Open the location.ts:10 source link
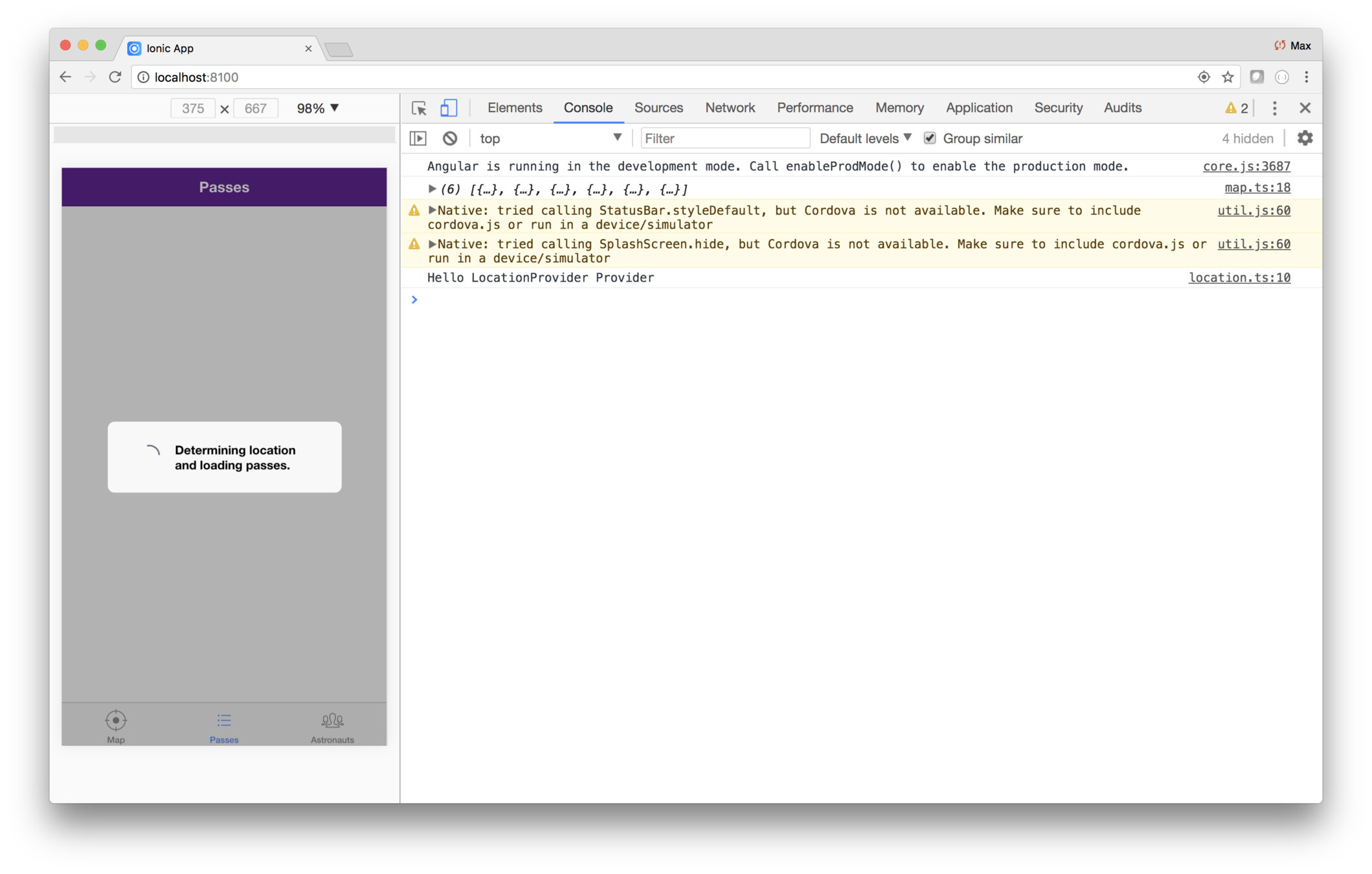The width and height of the screenshot is (1372, 874). 1239,278
